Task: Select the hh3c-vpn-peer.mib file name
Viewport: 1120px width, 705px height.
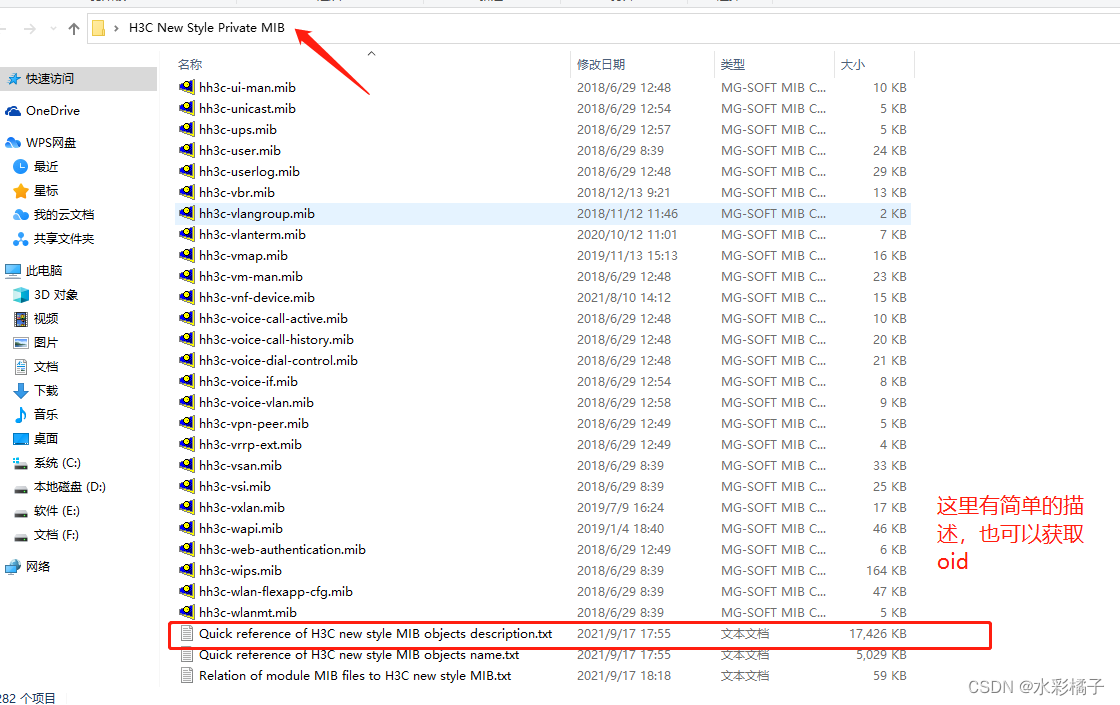Action: click(x=254, y=424)
